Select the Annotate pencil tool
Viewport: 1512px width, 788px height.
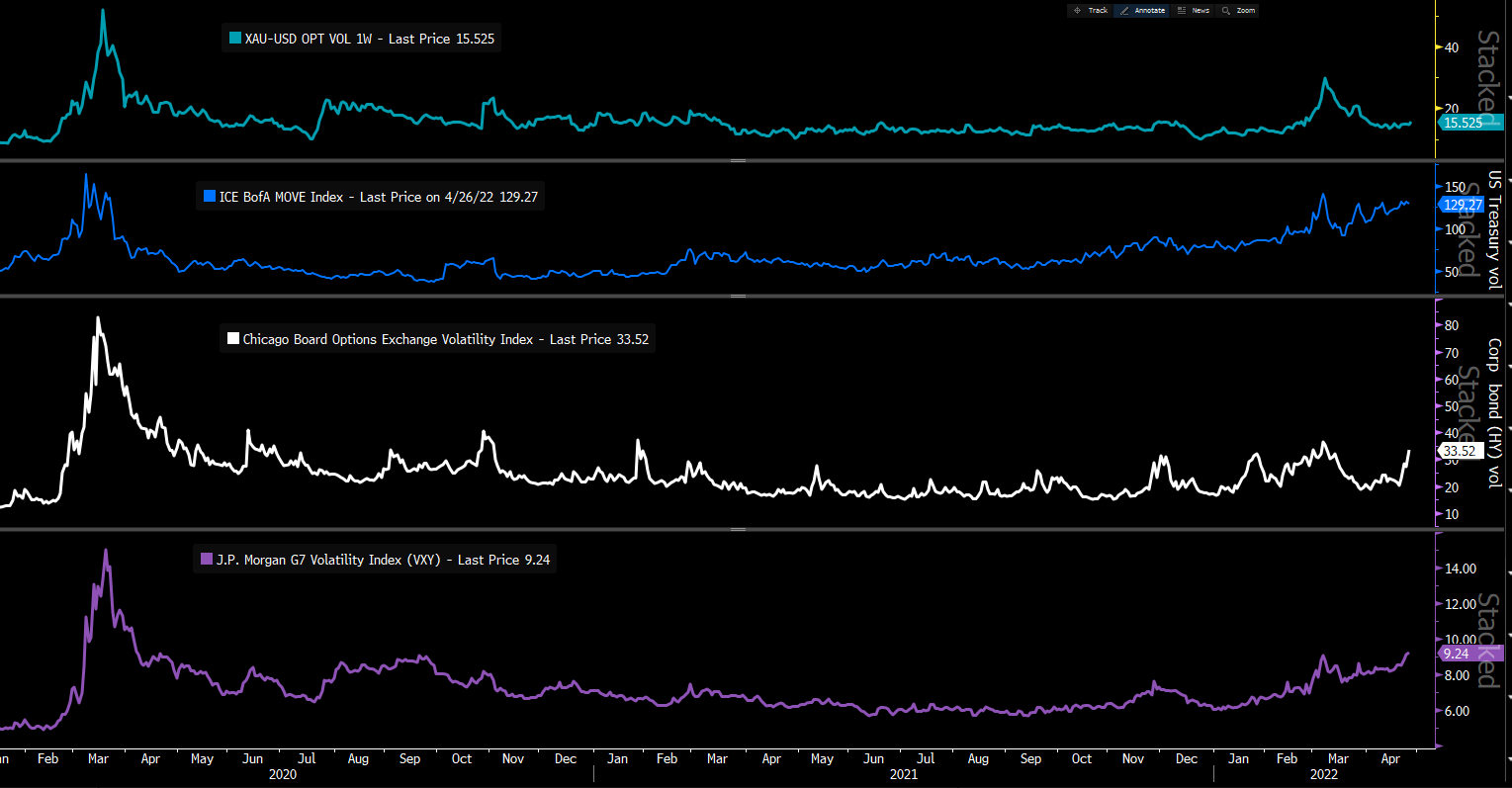tap(1142, 11)
